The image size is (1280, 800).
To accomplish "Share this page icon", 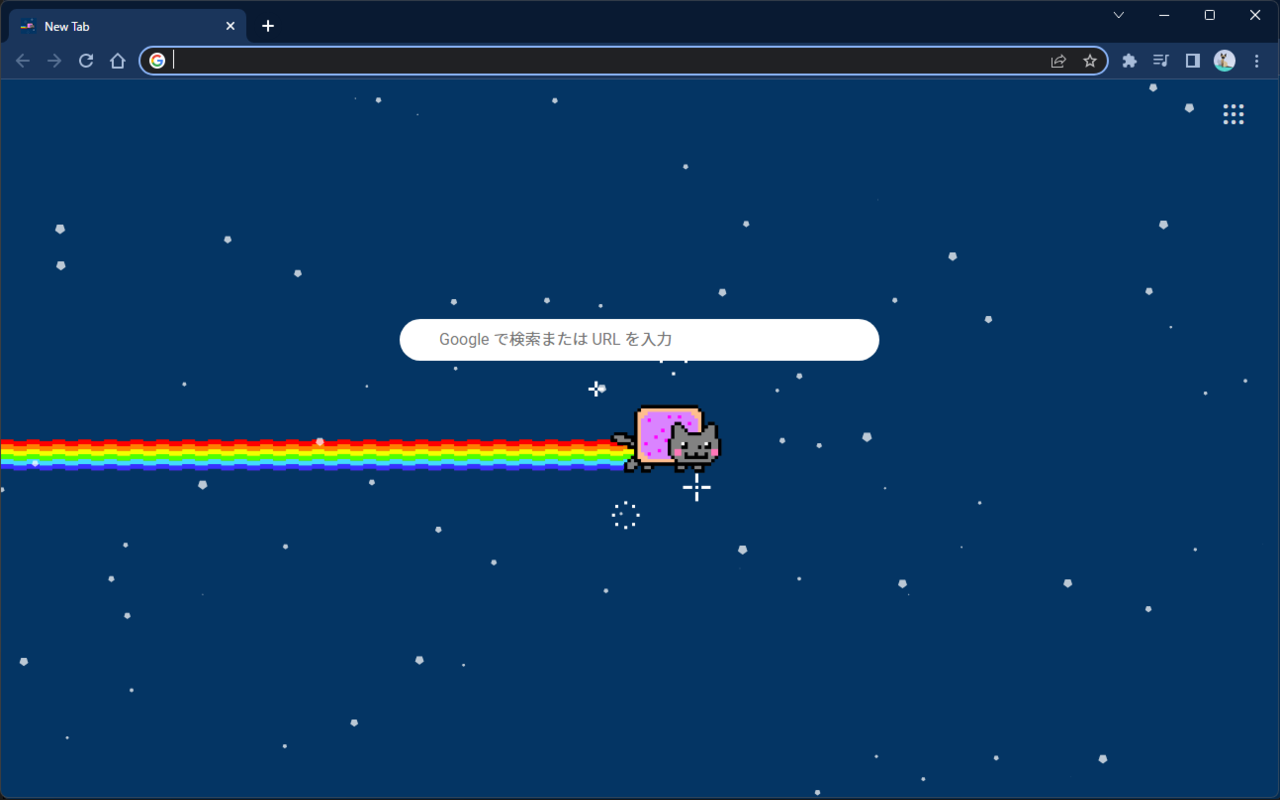I will [x=1058, y=61].
